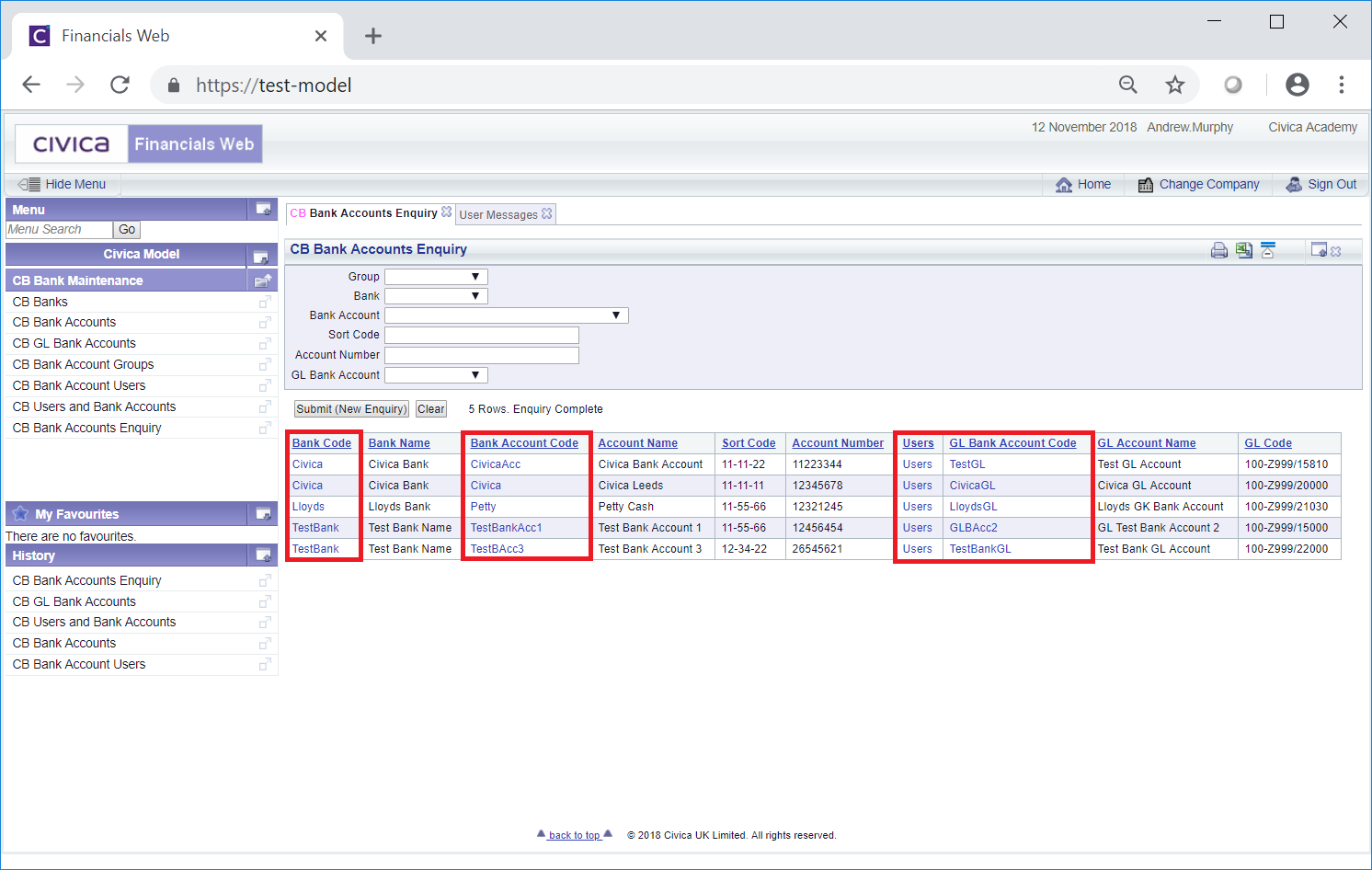Open the Group dropdown
Screen dimensions: 1372x870
click(x=436, y=277)
